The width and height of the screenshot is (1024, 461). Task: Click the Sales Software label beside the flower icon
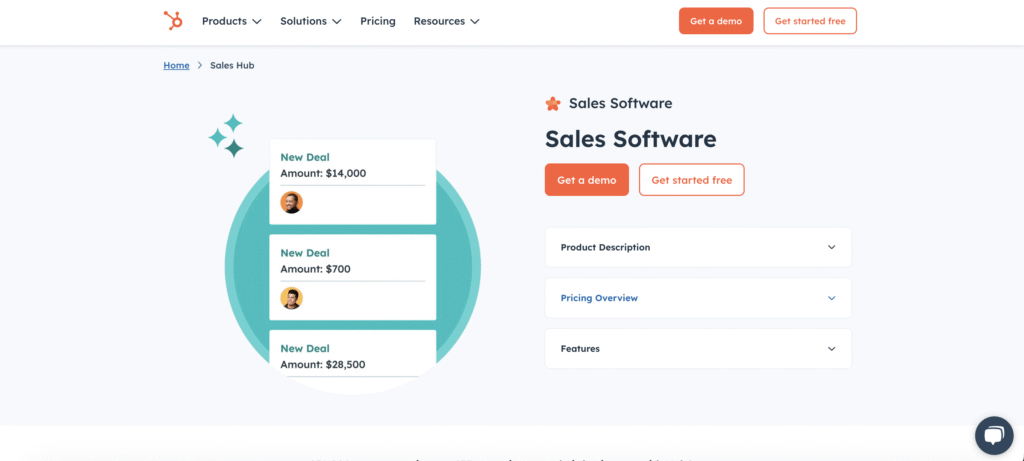620,103
